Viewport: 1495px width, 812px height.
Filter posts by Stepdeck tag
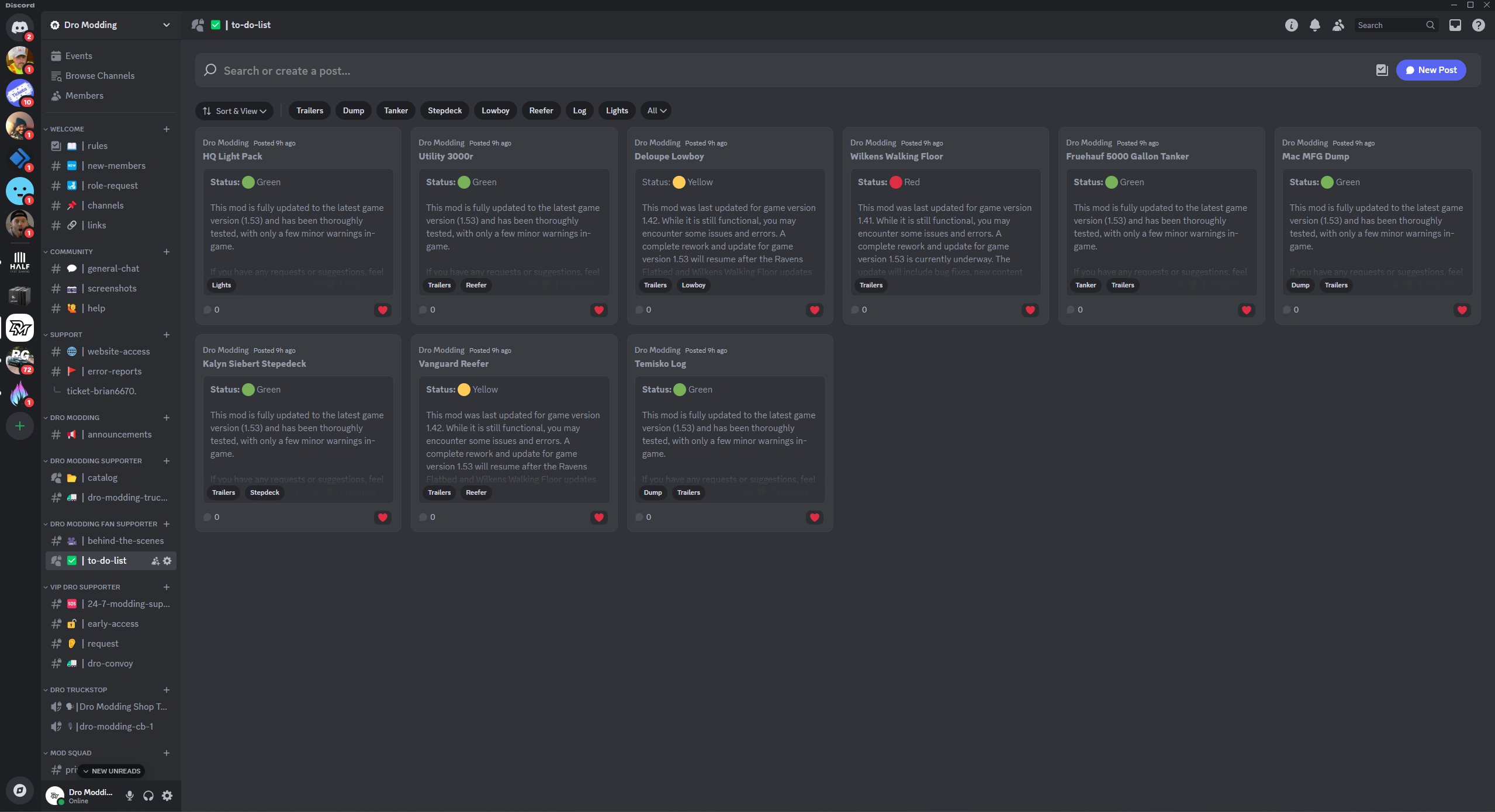pyautogui.click(x=445, y=111)
